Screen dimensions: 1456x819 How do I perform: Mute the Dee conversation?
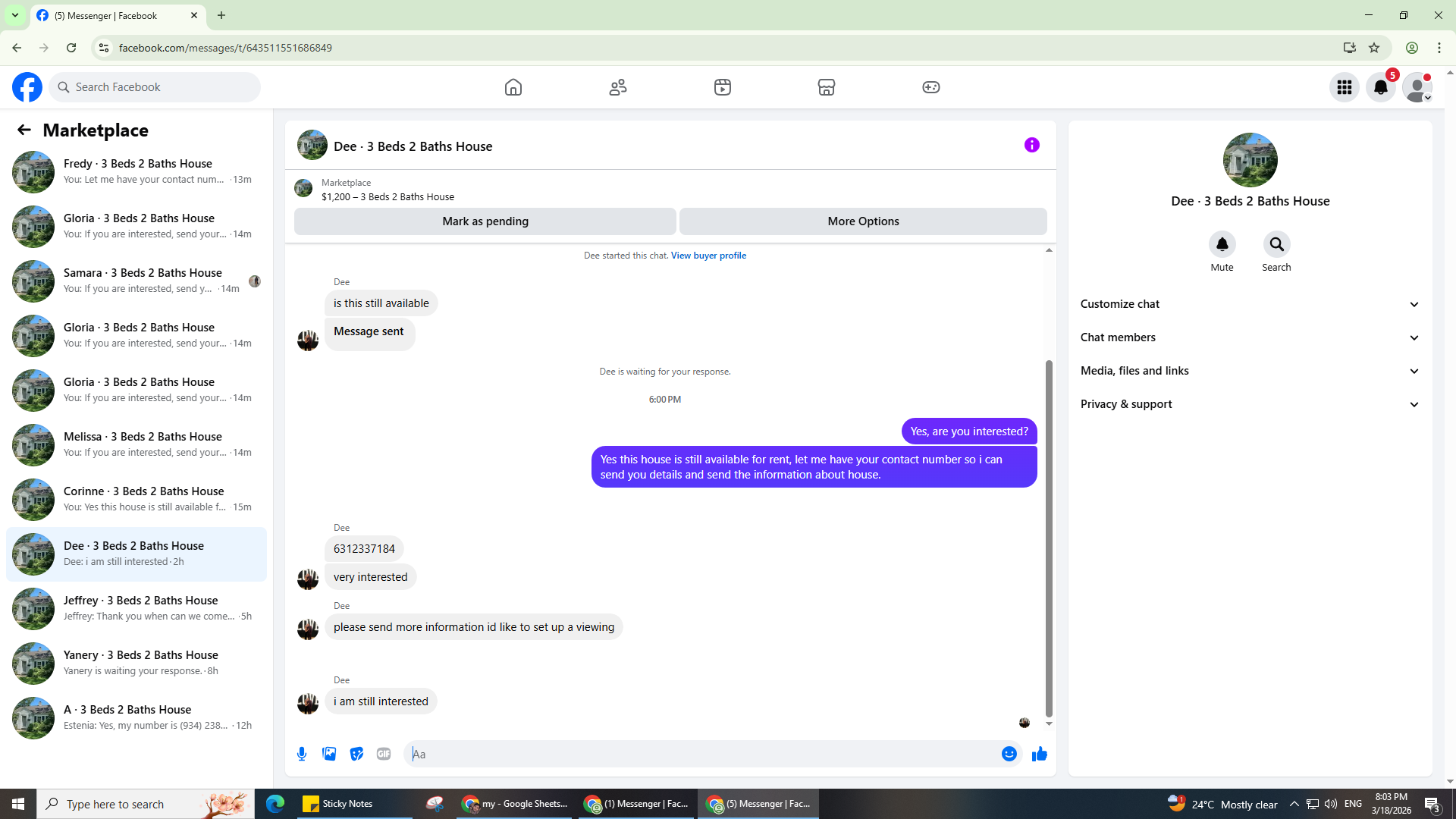tap(1222, 244)
